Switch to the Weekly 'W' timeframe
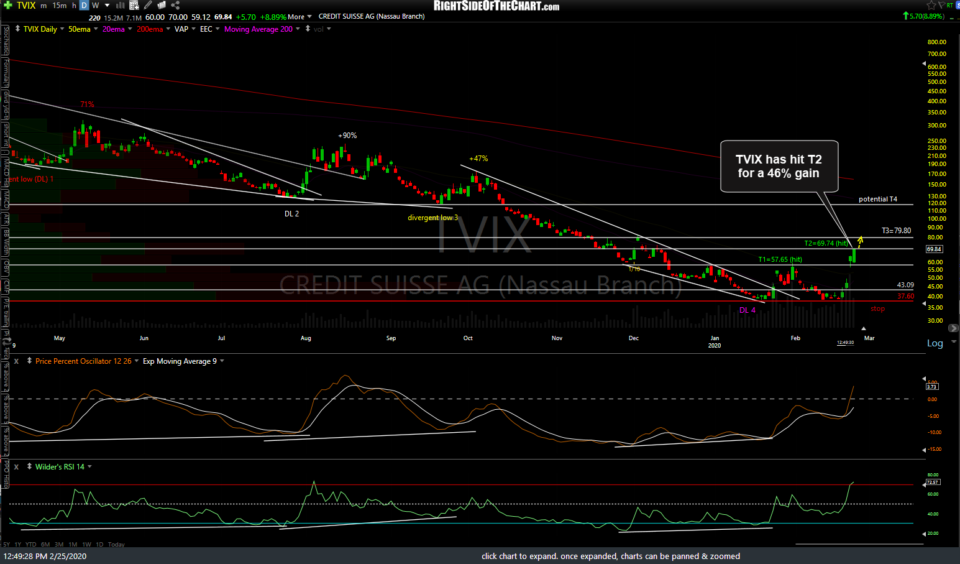Viewport: 960px width, 564px height. [x=96, y=6]
